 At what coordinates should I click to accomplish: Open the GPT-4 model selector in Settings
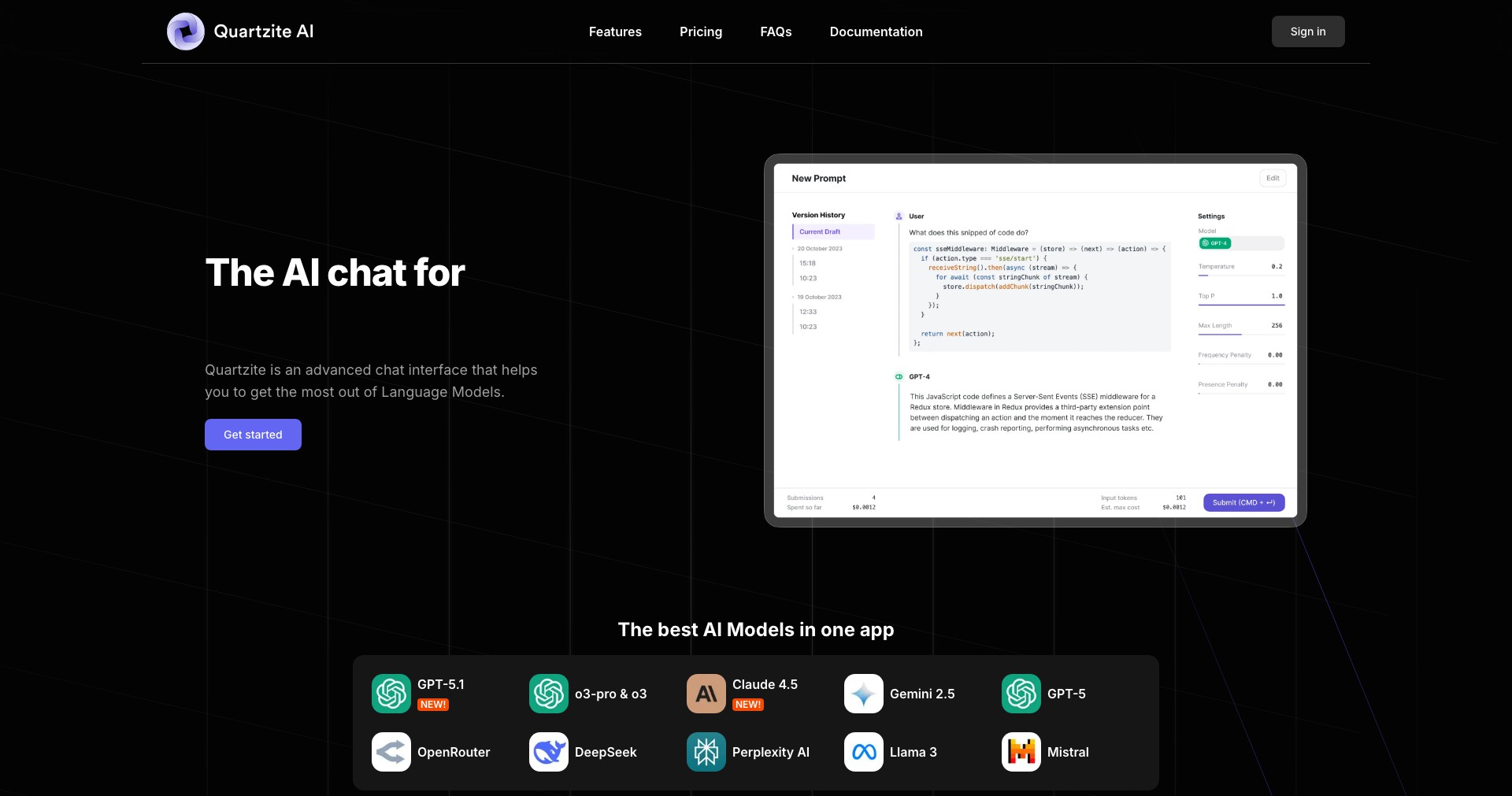pyautogui.click(x=1241, y=243)
